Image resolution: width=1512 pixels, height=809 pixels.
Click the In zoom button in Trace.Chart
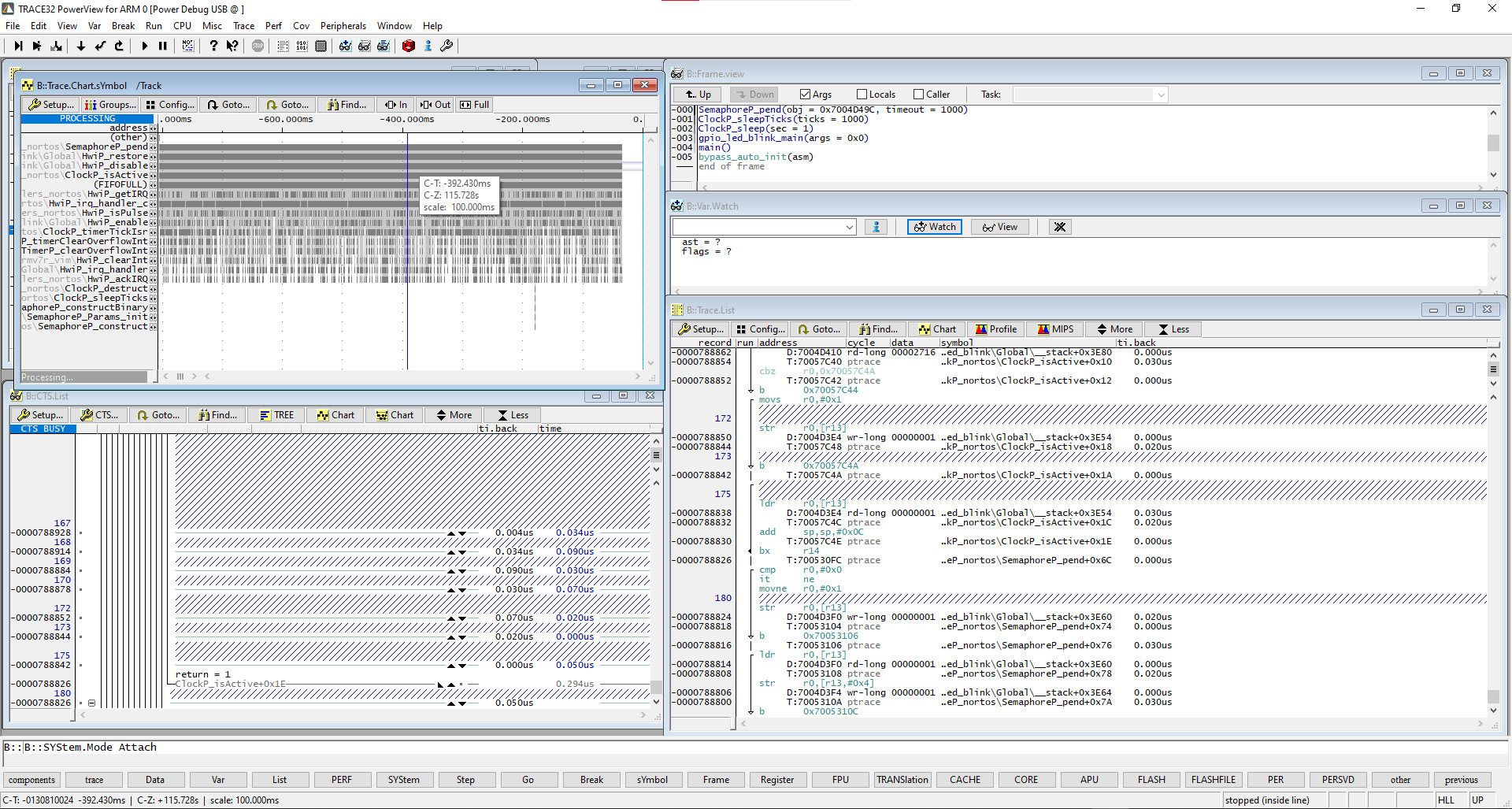[396, 105]
